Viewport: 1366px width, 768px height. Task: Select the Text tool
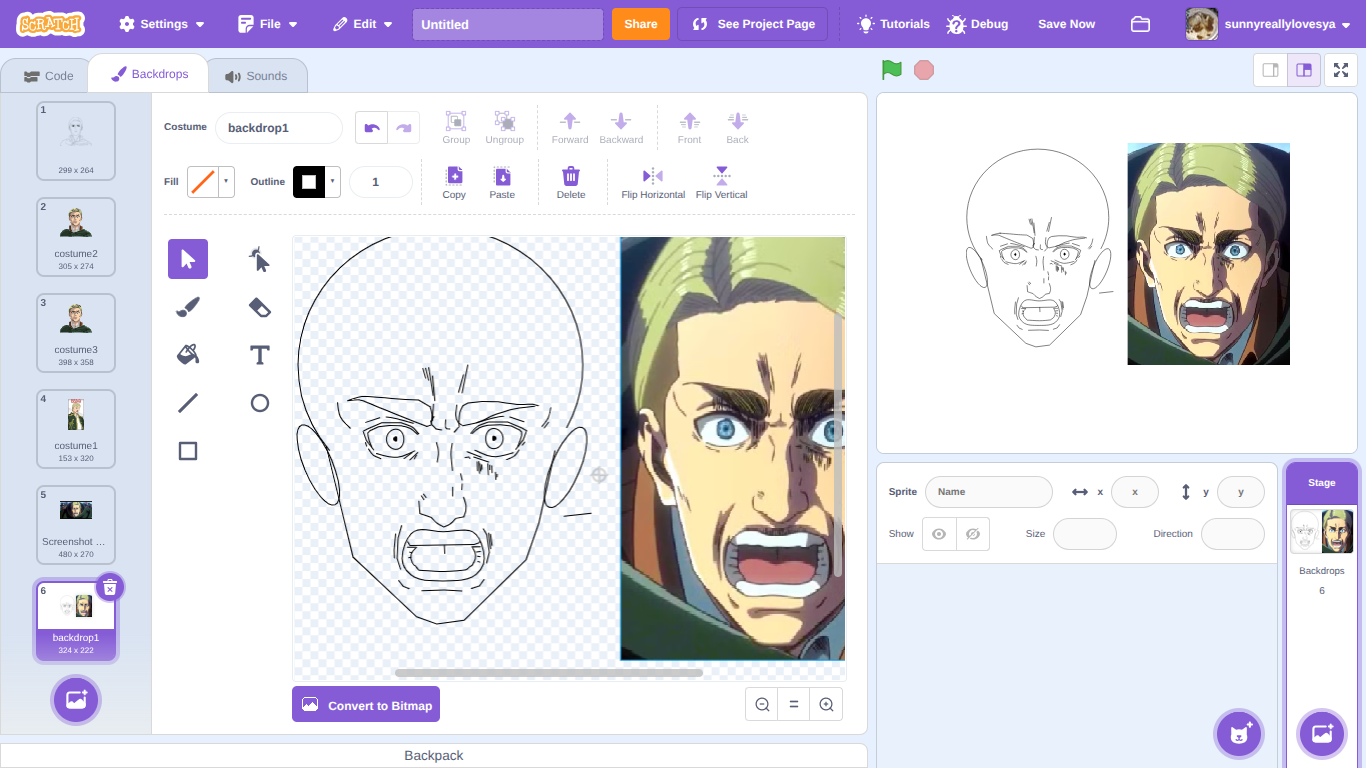(x=260, y=355)
